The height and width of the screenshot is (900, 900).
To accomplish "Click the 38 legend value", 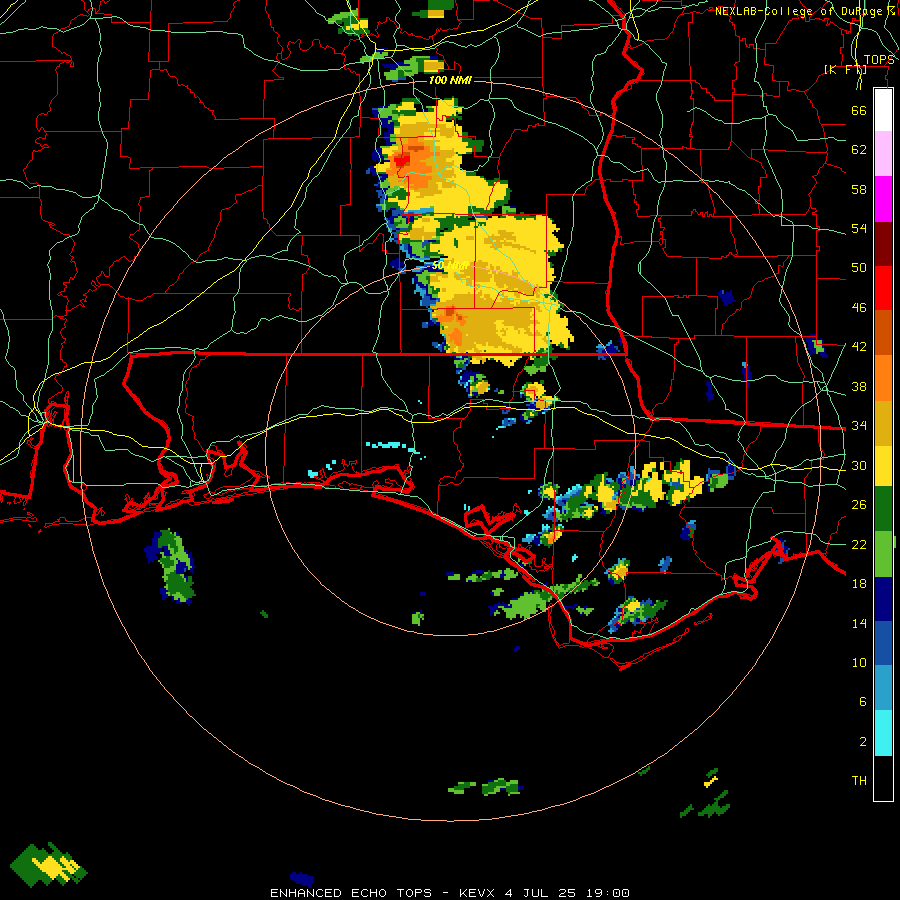I will [859, 386].
